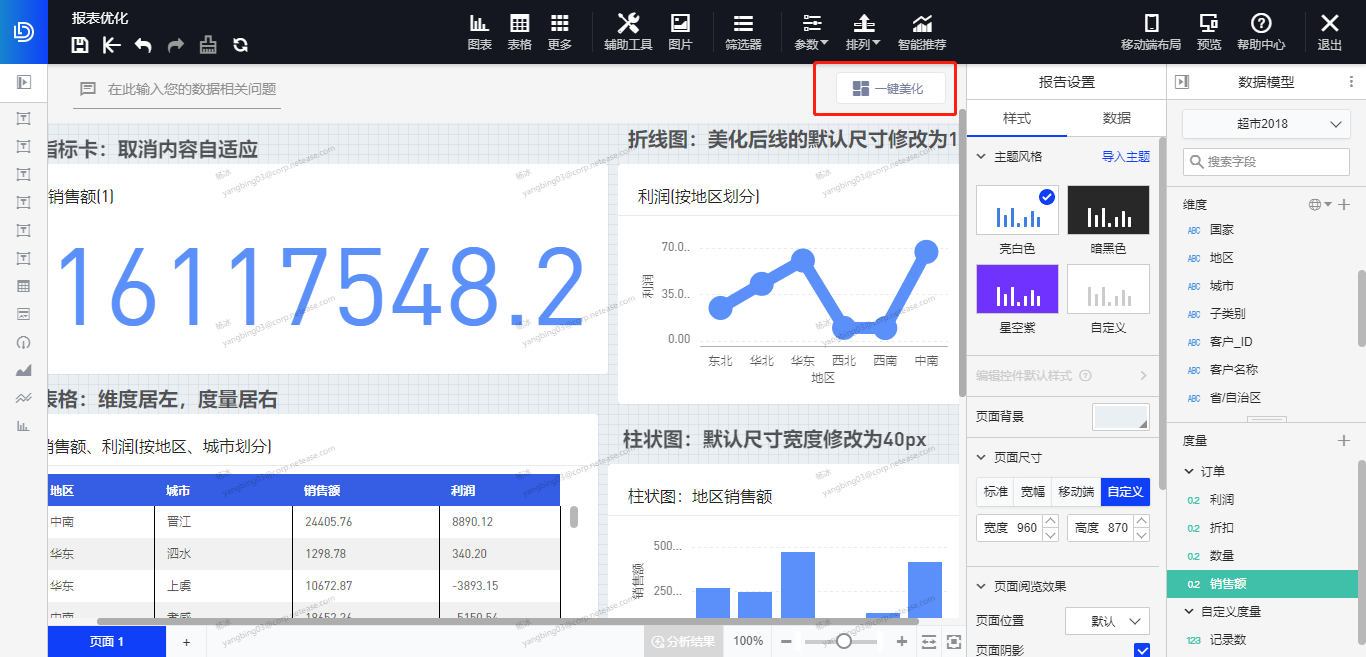Screen dimensions: 1366x657
Task: Open 移动端布局 mobile layout
Action: [x=1151, y=32]
